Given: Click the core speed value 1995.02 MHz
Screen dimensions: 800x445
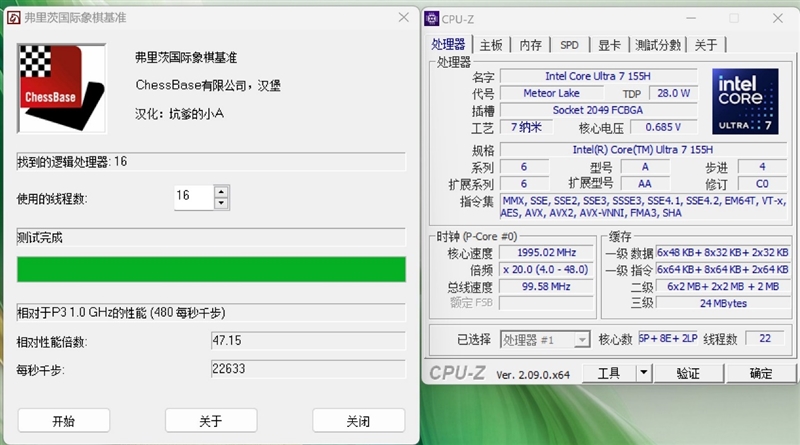Looking at the screenshot, I should point(546,253).
